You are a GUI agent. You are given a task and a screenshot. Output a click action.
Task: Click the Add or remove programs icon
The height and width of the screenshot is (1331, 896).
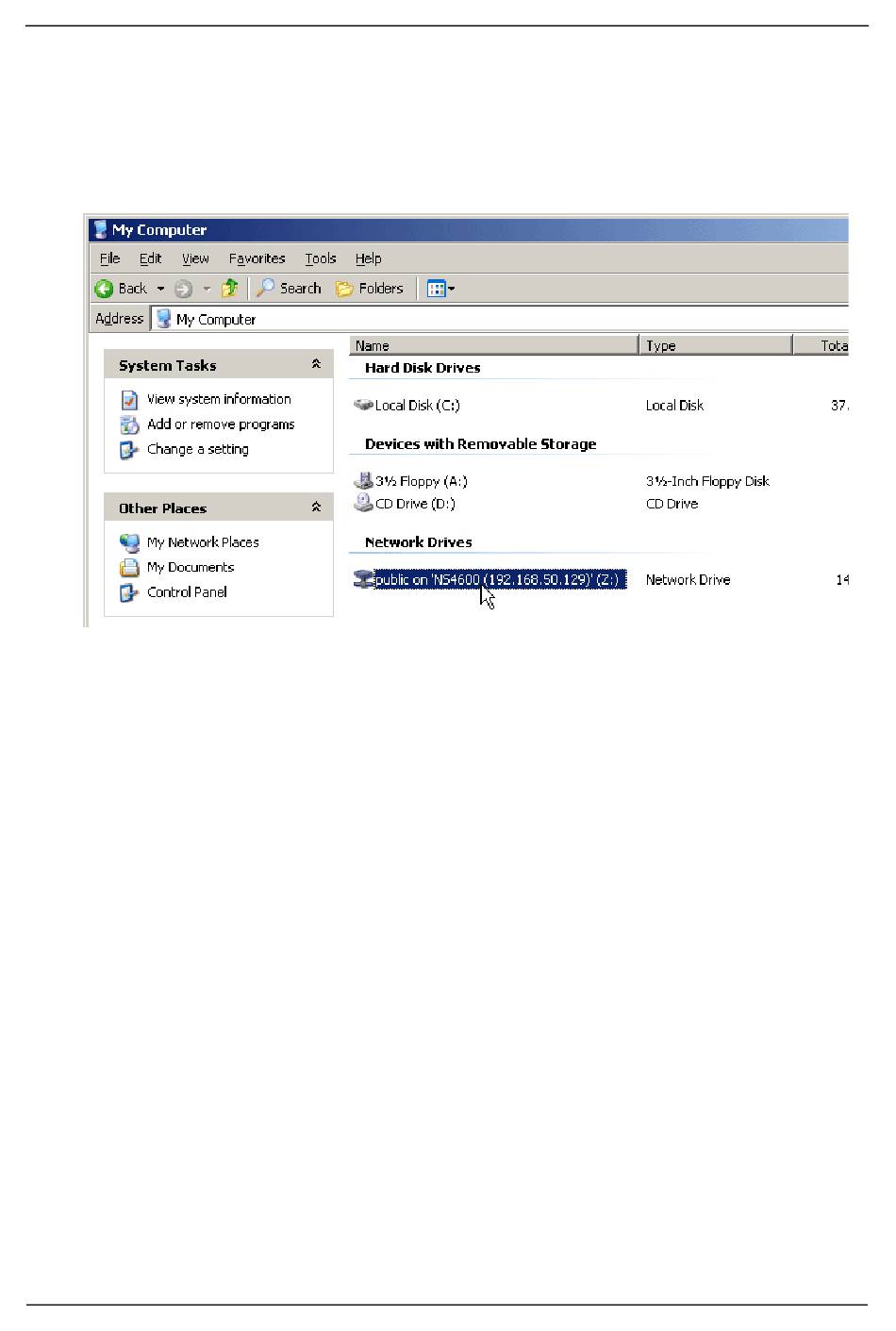point(129,425)
